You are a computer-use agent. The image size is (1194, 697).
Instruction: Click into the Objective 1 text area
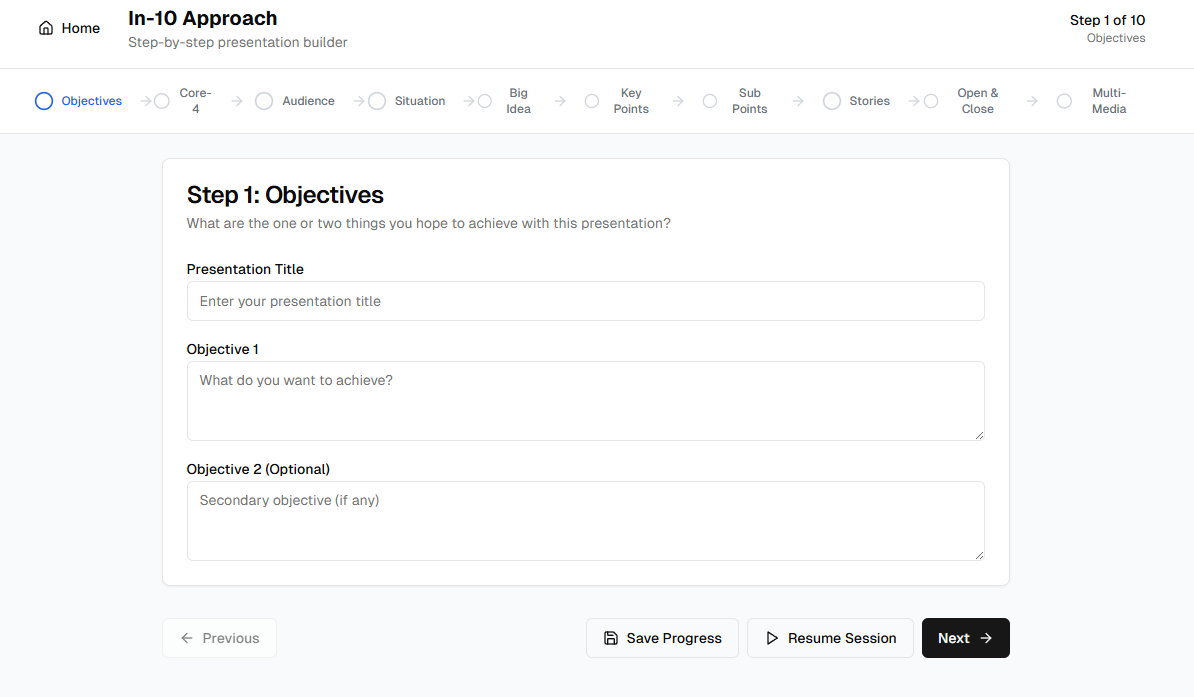[x=586, y=401]
